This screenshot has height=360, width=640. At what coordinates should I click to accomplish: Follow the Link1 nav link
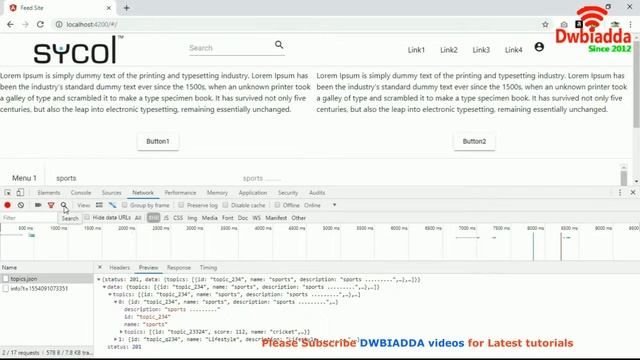pos(416,50)
